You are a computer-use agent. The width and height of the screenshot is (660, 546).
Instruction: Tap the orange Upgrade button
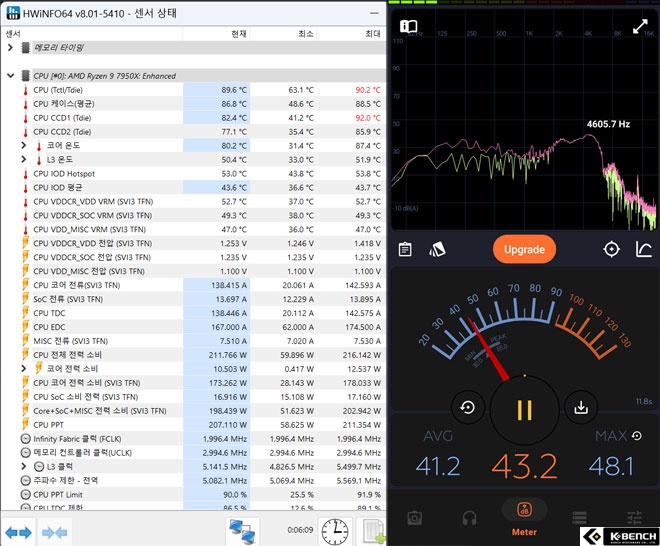click(524, 249)
